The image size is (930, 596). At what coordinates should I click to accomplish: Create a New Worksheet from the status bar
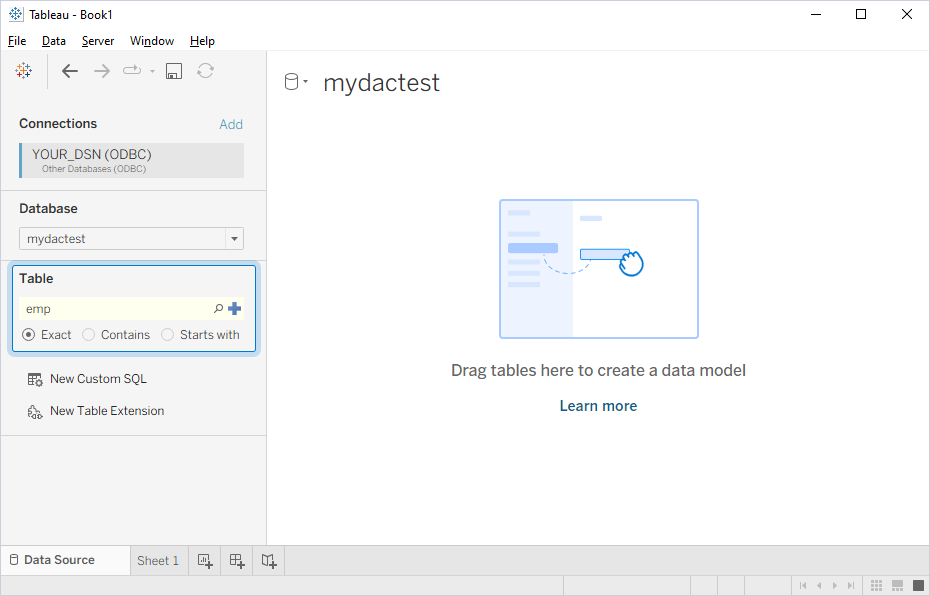click(204, 560)
